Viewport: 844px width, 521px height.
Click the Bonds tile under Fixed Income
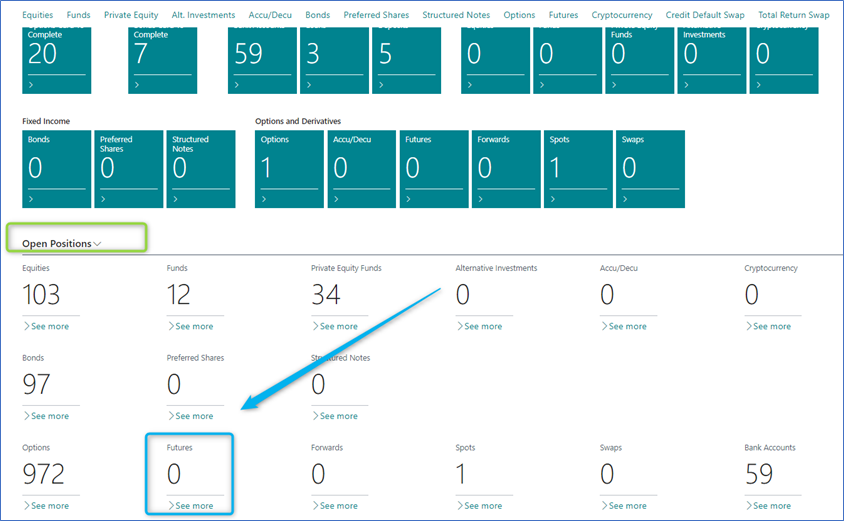56,169
